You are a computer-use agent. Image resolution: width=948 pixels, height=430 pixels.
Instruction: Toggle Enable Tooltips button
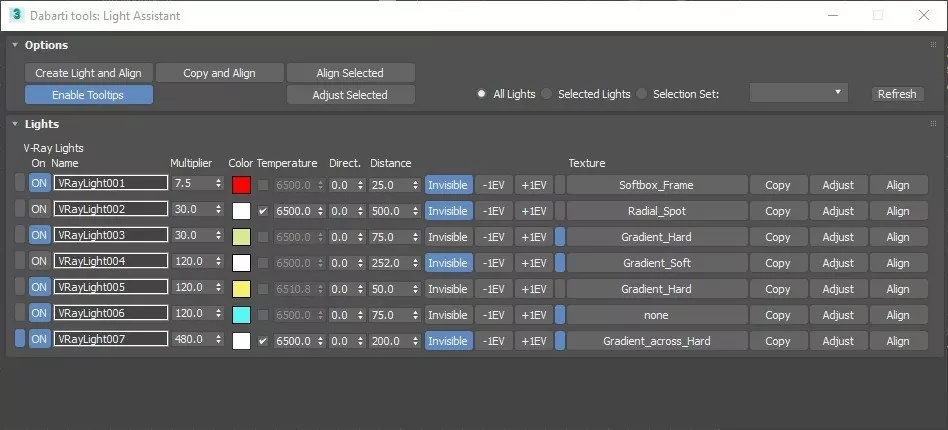point(88,95)
